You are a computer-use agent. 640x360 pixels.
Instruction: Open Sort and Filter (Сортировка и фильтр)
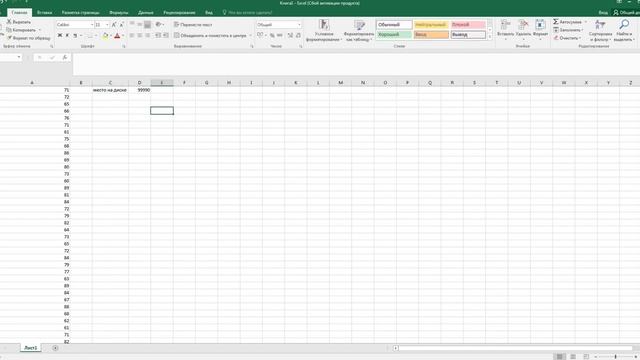(600, 31)
